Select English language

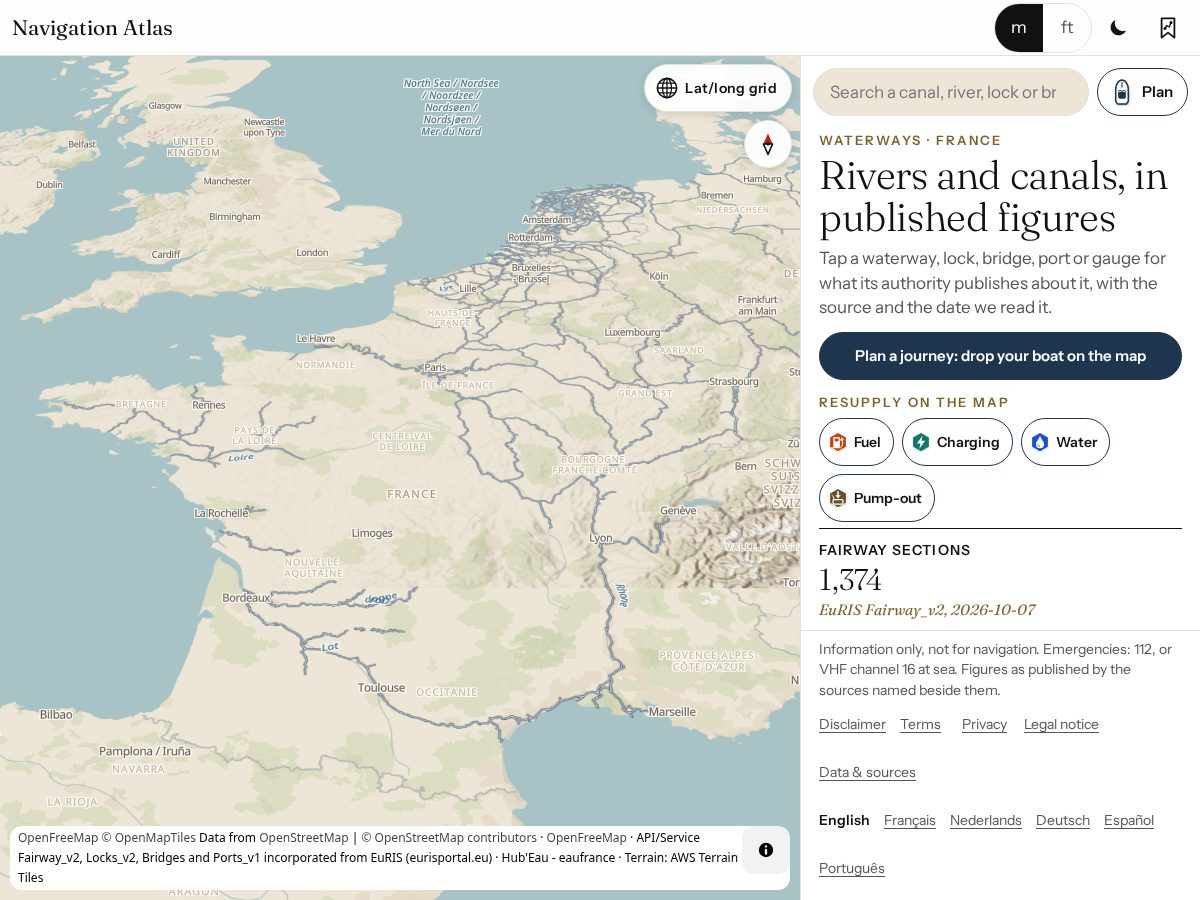pos(844,820)
